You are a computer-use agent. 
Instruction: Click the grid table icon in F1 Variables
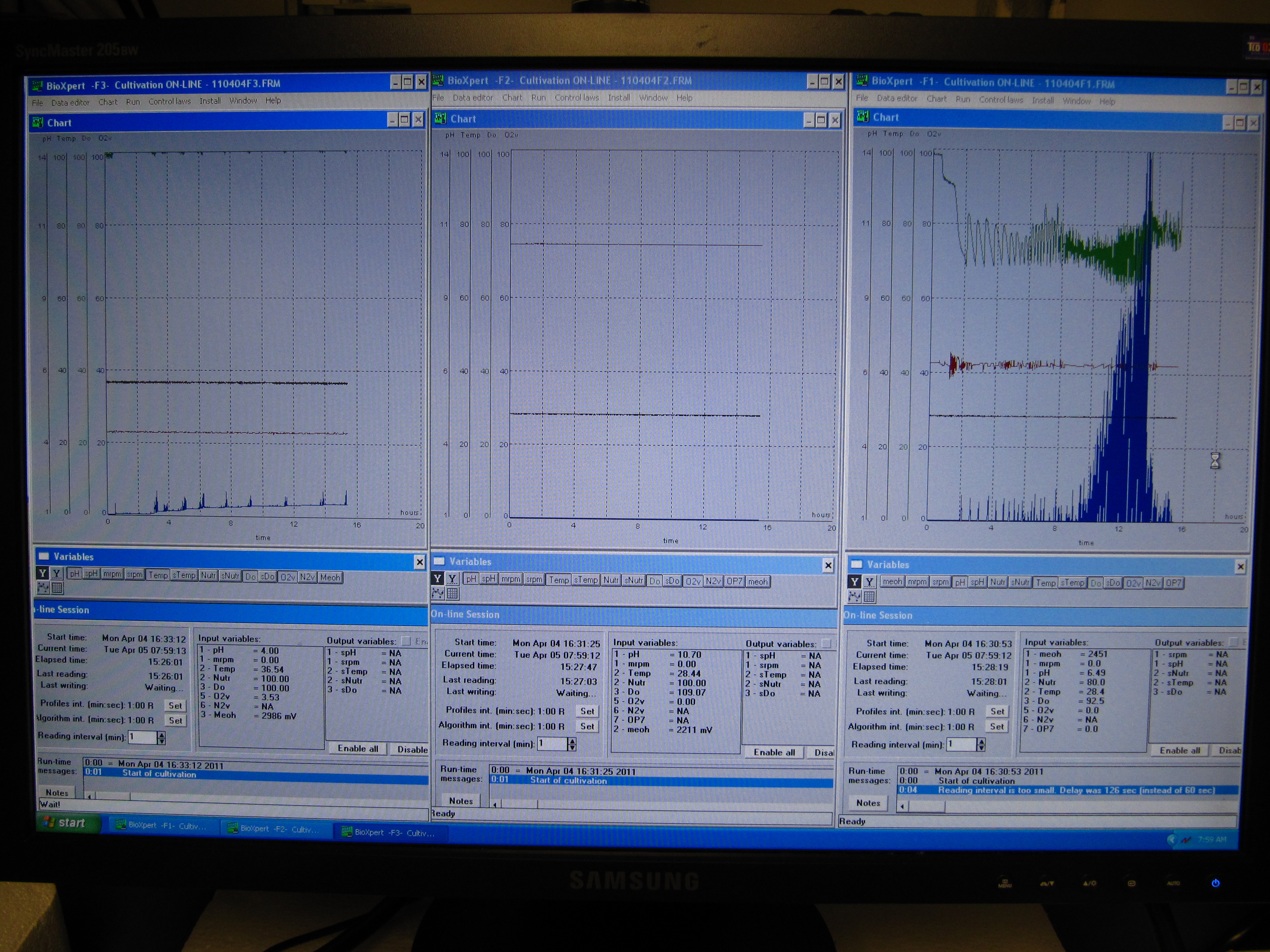coord(869,596)
